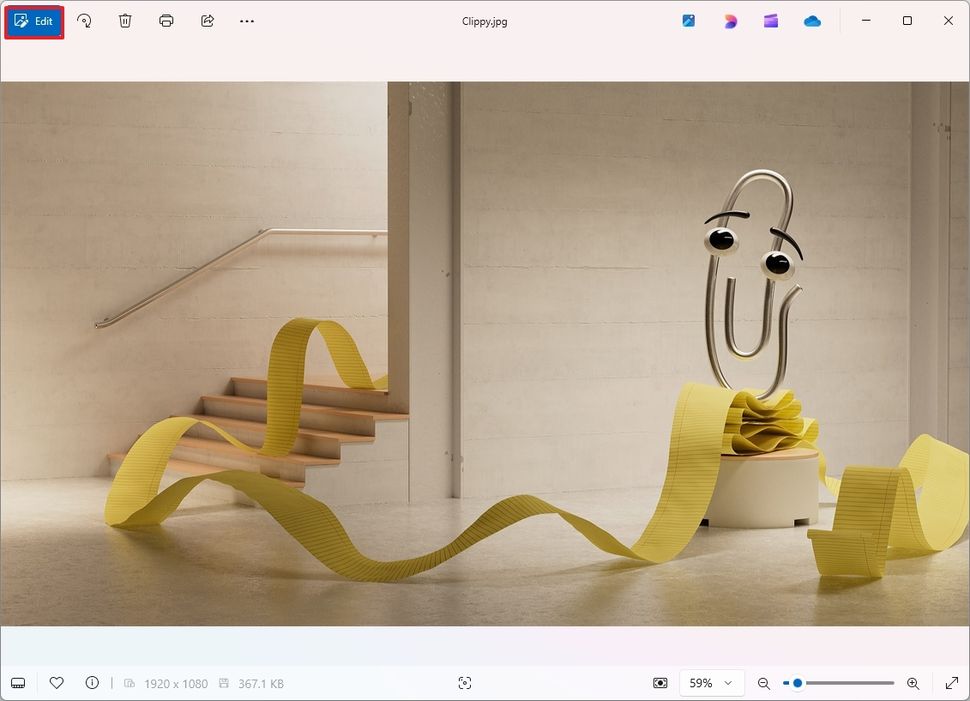Rotate the image
The height and width of the screenshot is (701, 970).
(x=85, y=20)
